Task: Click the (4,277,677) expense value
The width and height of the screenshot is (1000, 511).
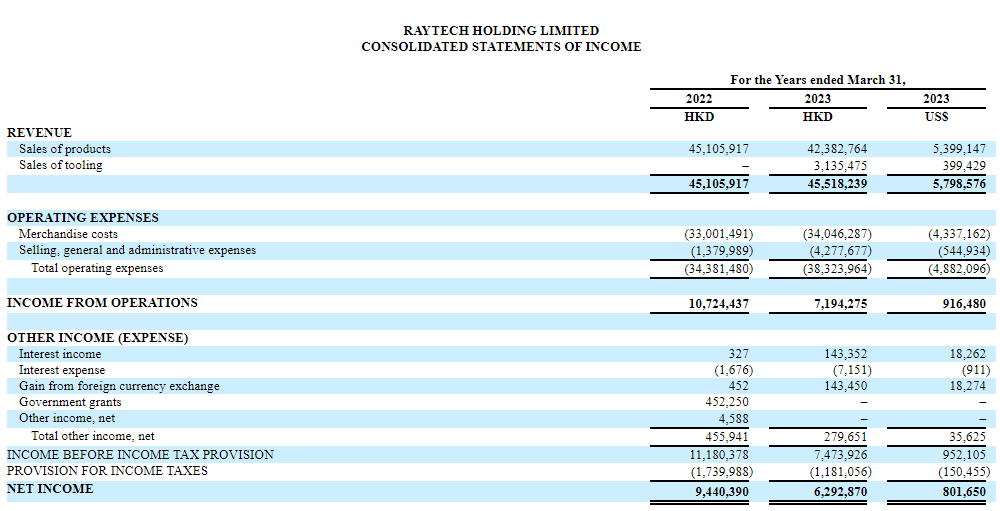Action: pyautogui.click(x=841, y=251)
